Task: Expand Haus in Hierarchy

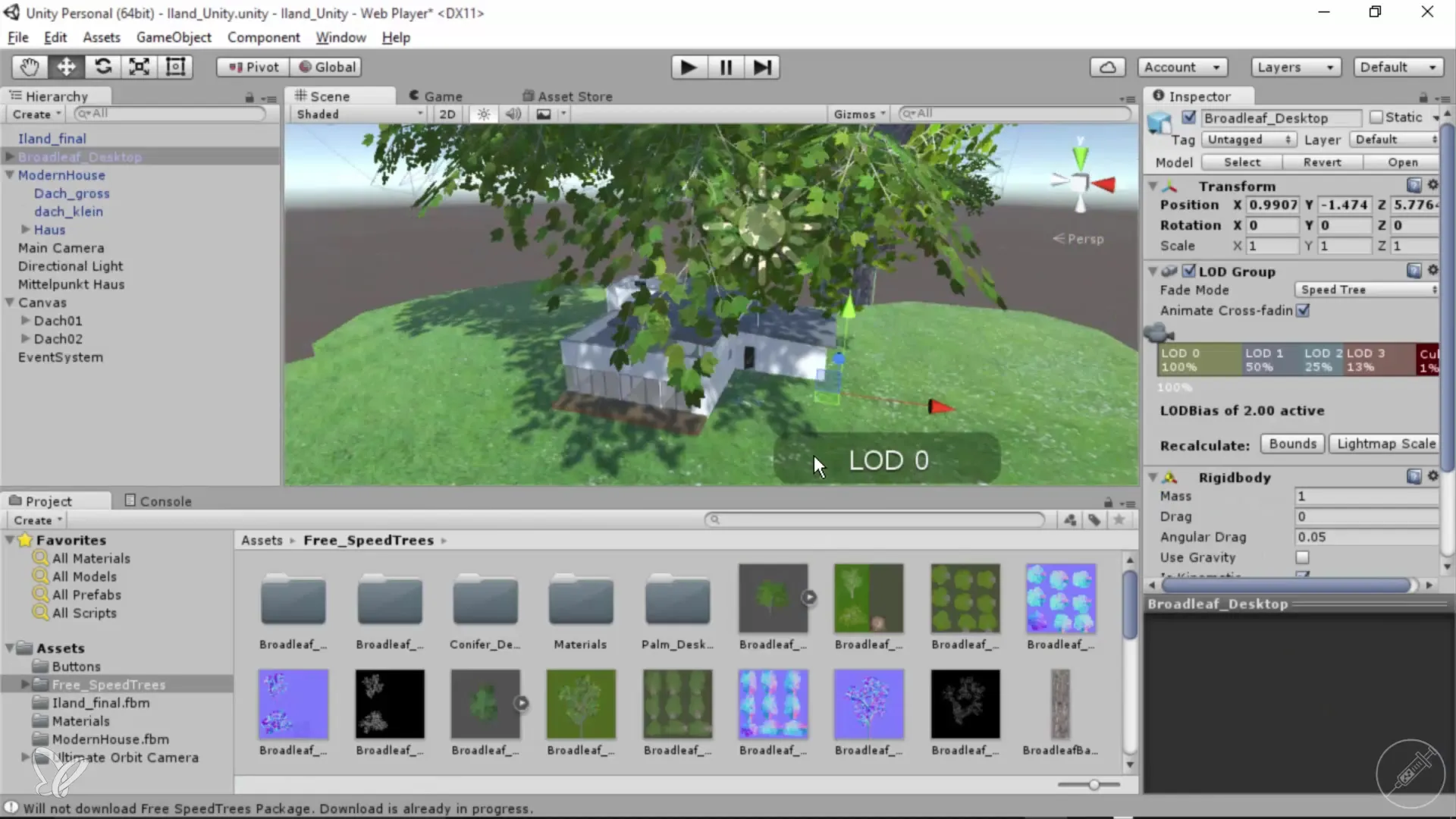Action: pos(26,229)
